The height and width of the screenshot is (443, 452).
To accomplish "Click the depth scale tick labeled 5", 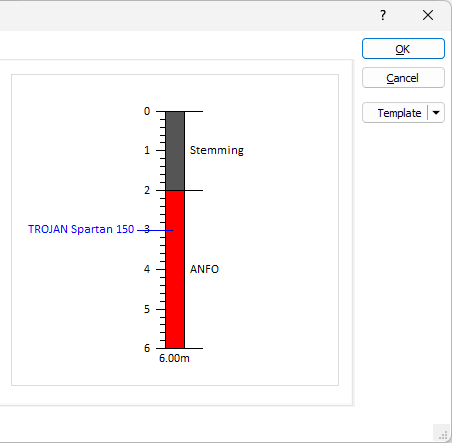I will tap(147, 309).
